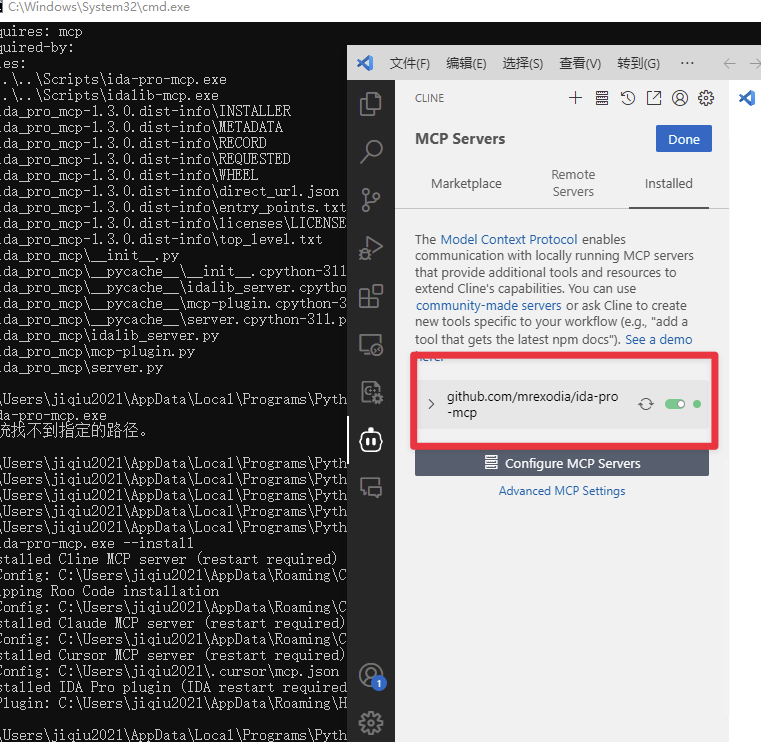Click the green server status dot
The width and height of the screenshot is (761, 742).
point(697,404)
